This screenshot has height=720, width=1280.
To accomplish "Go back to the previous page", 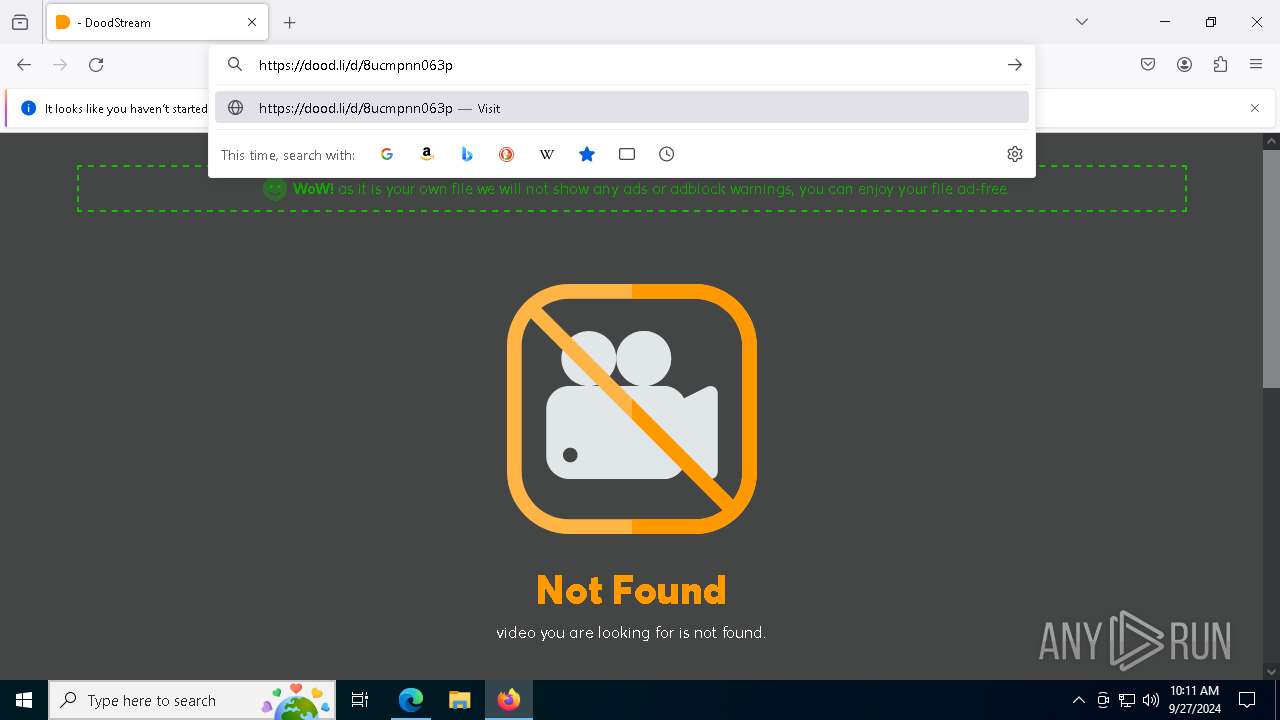I will click(x=24, y=65).
